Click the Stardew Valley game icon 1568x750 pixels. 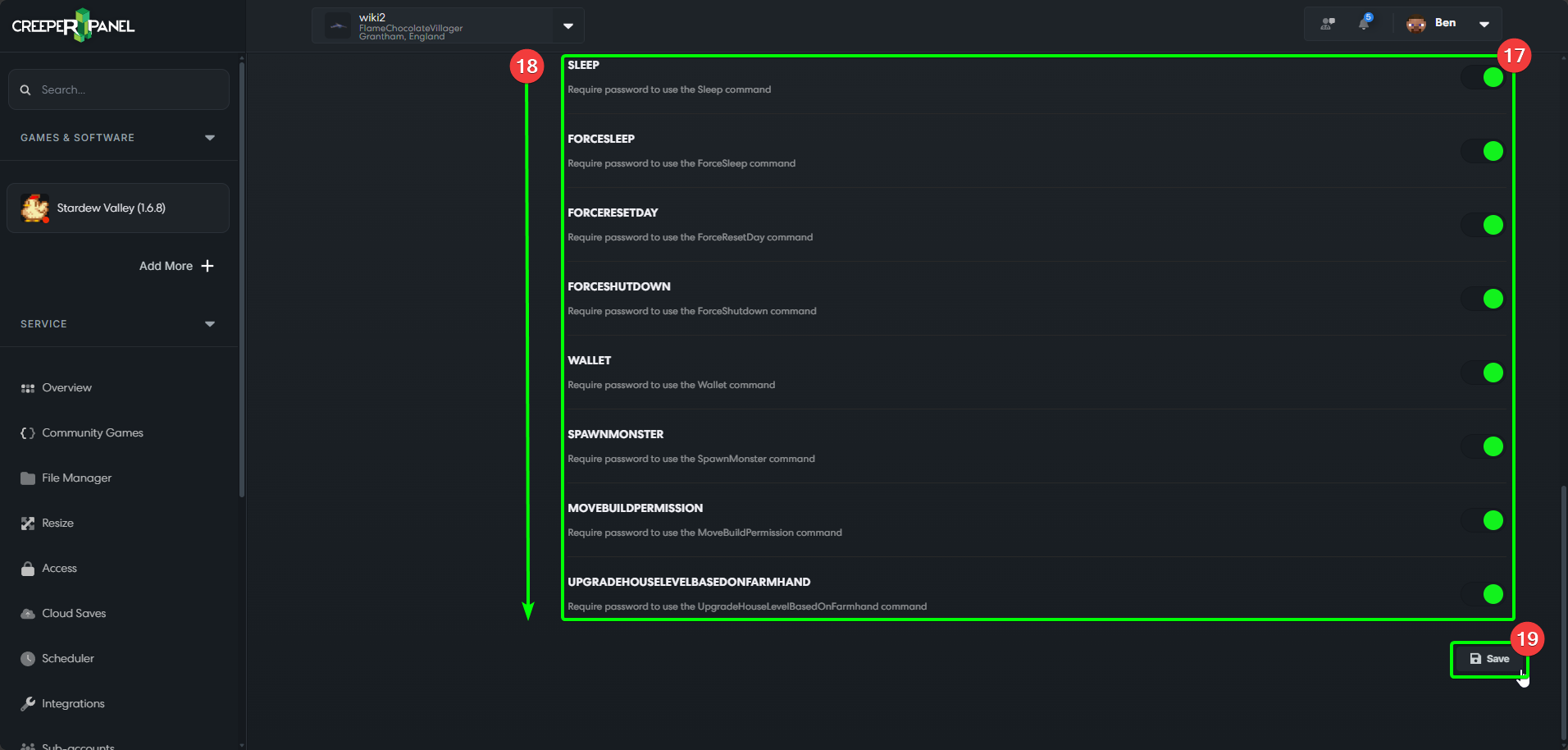[35, 208]
